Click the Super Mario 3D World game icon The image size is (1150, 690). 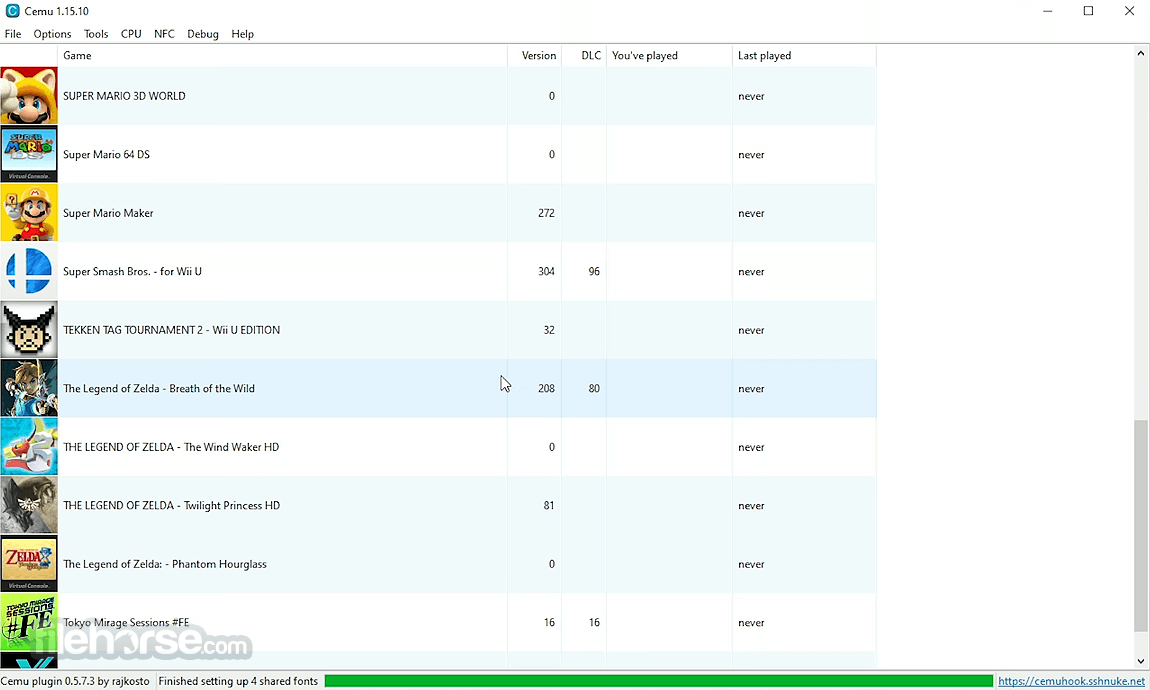(29, 96)
